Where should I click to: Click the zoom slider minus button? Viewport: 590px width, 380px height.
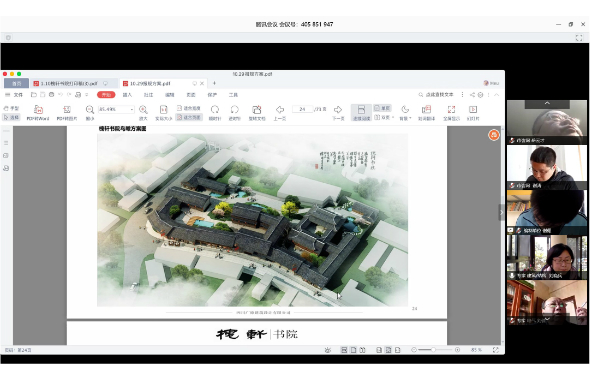[x=414, y=350]
